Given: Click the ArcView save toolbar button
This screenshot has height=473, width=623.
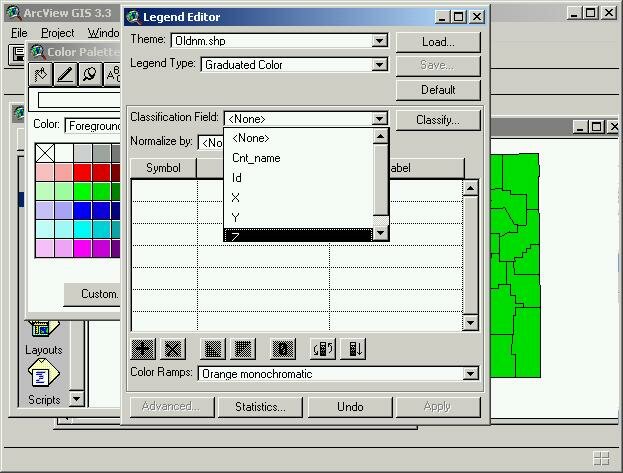Looking at the screenshot, I should [x=17, y=54].
